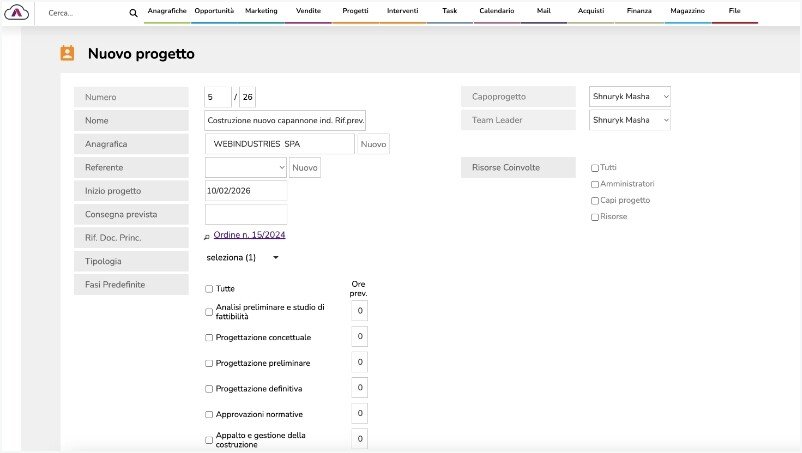Click the small icon before Ordine n. 15/2024

(207, 237)
